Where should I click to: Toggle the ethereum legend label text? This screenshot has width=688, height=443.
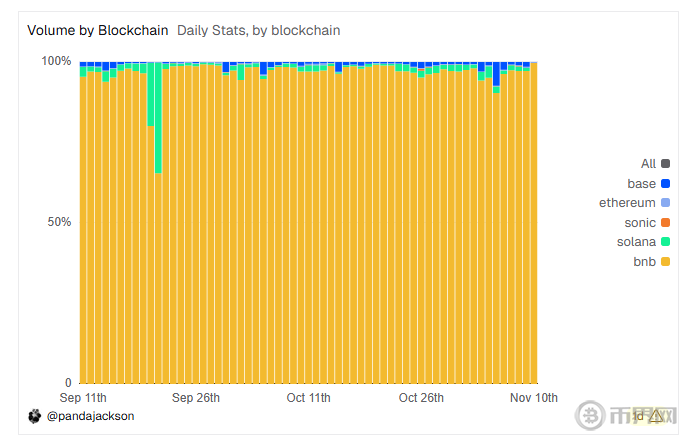[x=627, y=203]
